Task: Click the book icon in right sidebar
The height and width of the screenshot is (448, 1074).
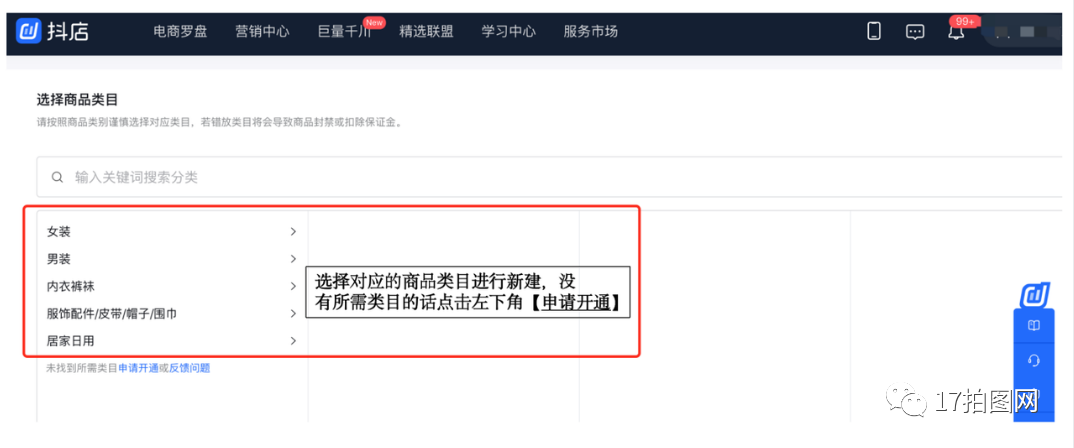Action: click(x=1034, y=325)
